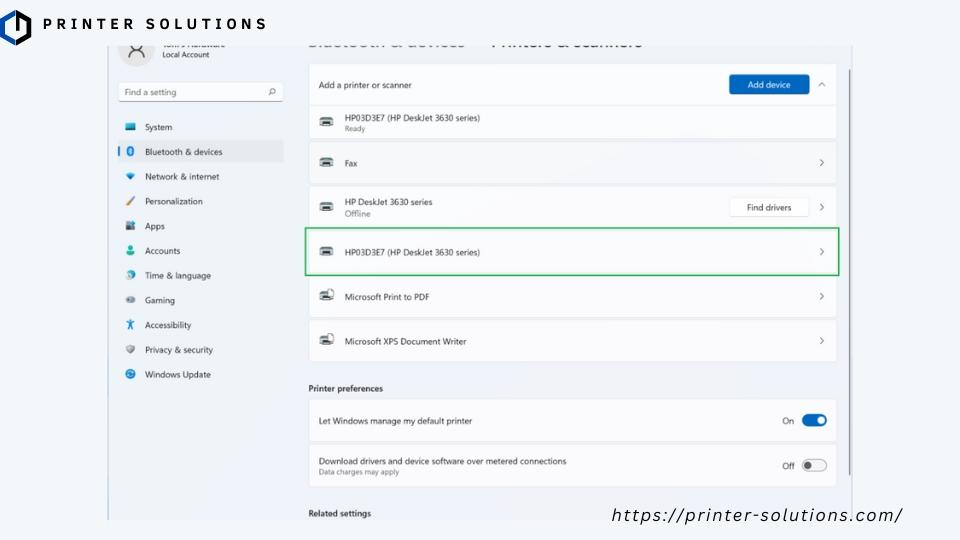
Task: Click the search magnifier icon
Action: (272, 92)
